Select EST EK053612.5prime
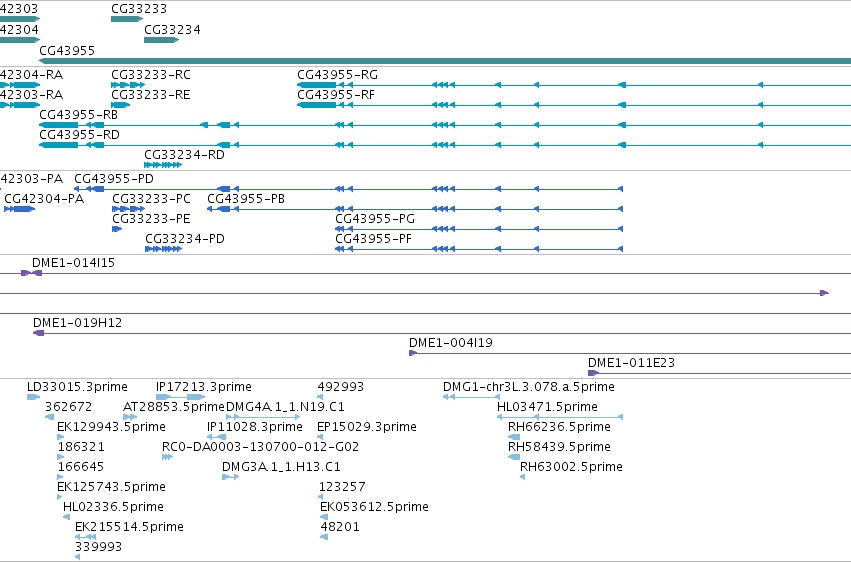Viewport: 851px width, 562px height. (324, 518)
